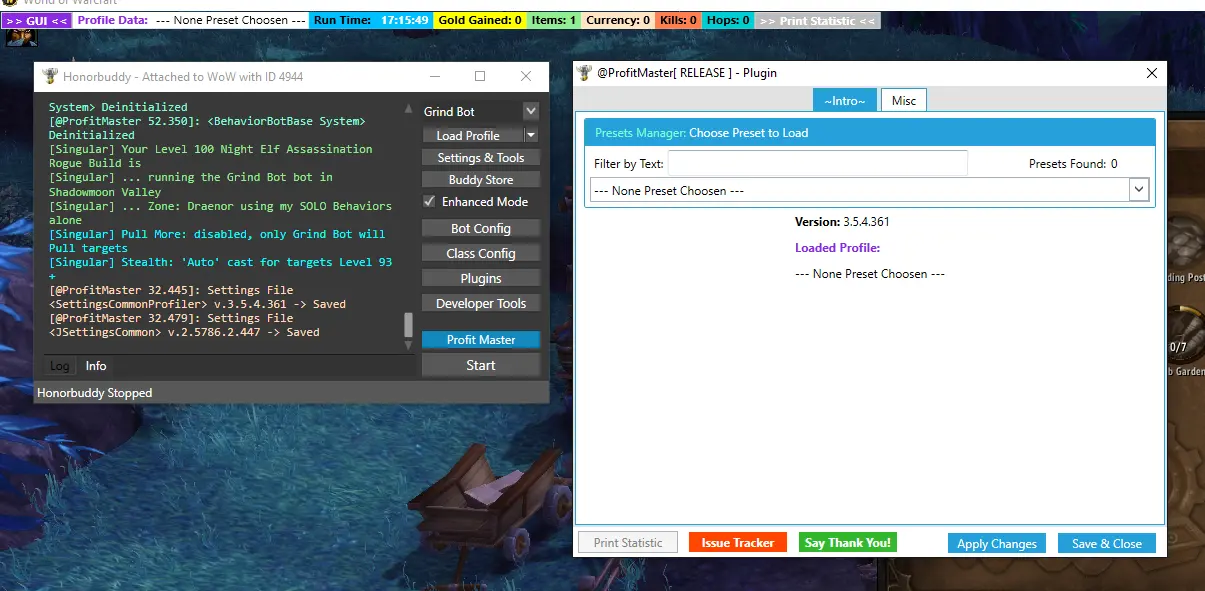Open the Buddy Store
Screen dimensions: 1205x591
(481, 180)
